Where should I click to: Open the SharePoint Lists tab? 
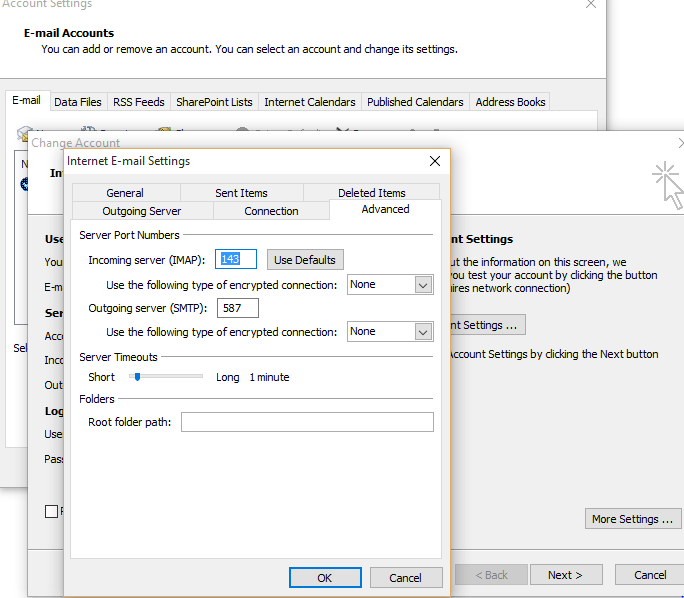point(214,102)
